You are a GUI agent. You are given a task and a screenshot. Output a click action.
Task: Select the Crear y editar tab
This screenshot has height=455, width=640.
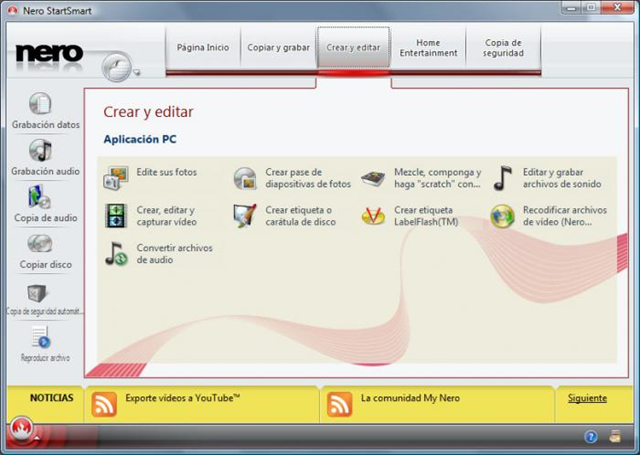pos(353,48)
